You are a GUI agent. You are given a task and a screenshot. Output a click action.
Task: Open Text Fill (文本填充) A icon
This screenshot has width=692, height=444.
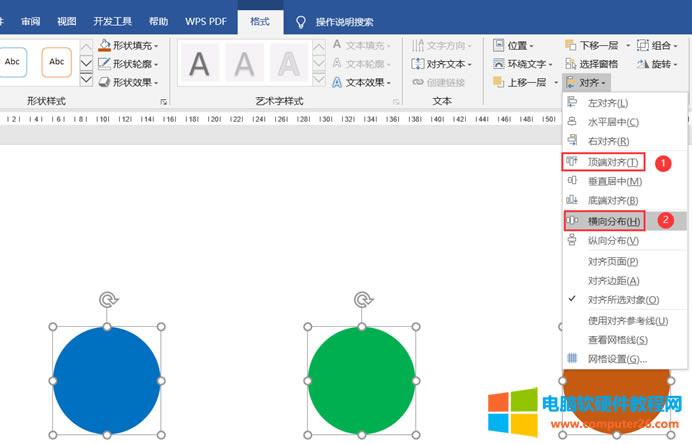pos(337,45)
